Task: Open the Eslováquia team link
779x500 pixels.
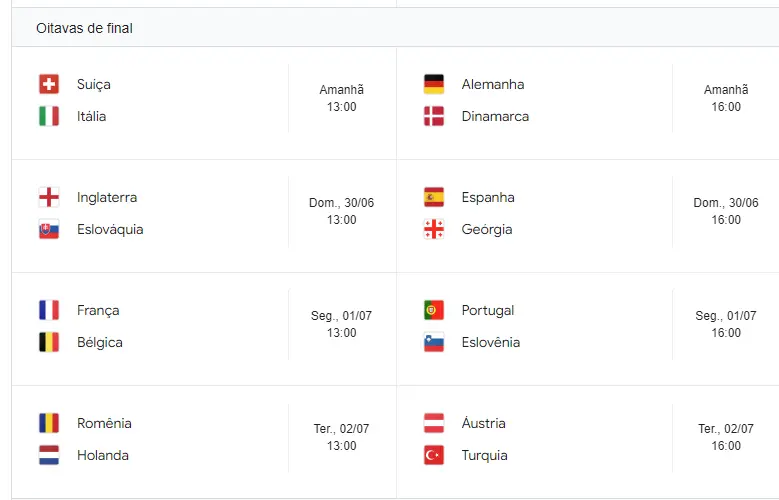Action: (x=110, y=229)
